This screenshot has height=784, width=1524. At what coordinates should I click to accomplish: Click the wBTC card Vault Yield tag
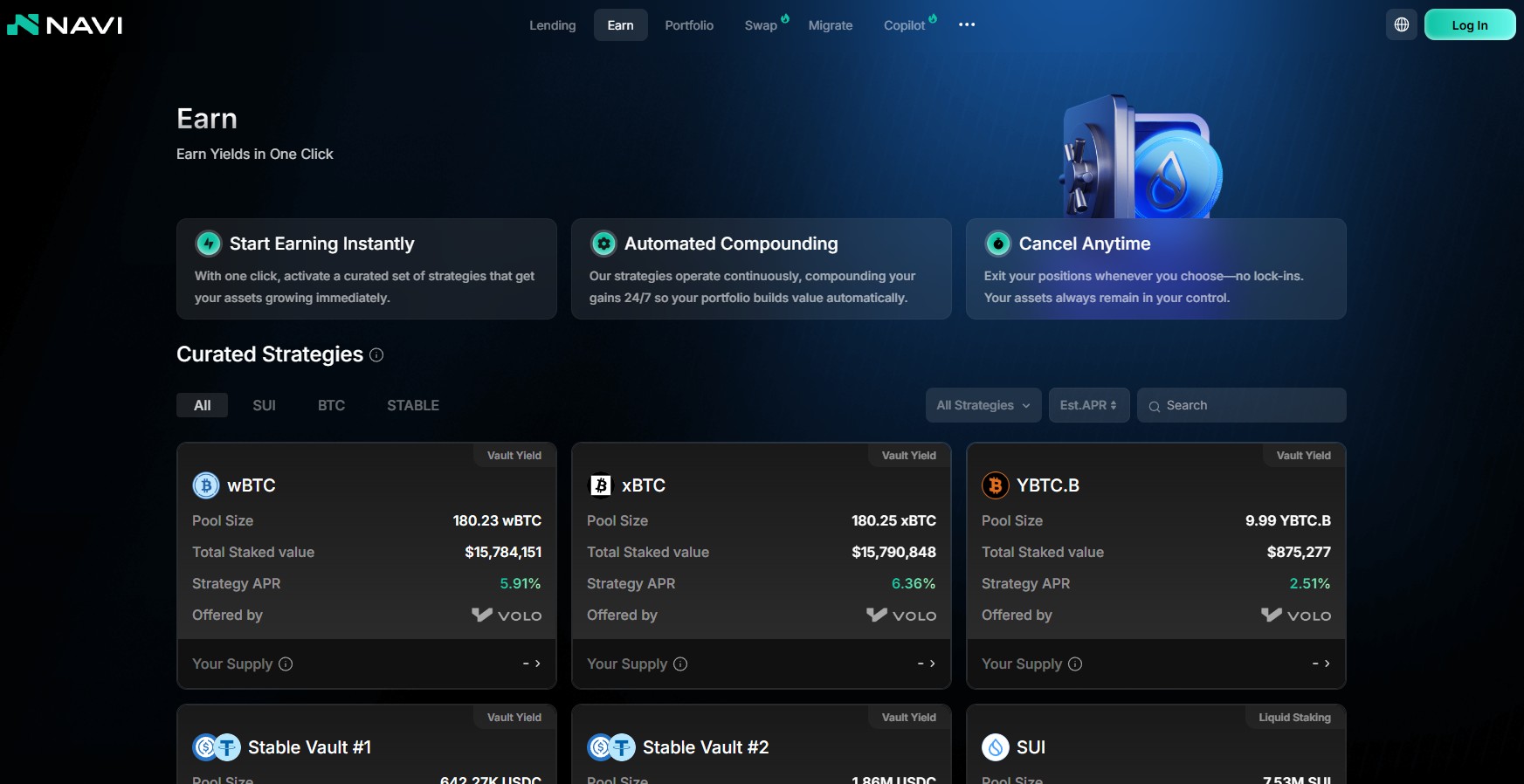click(514, 456)
